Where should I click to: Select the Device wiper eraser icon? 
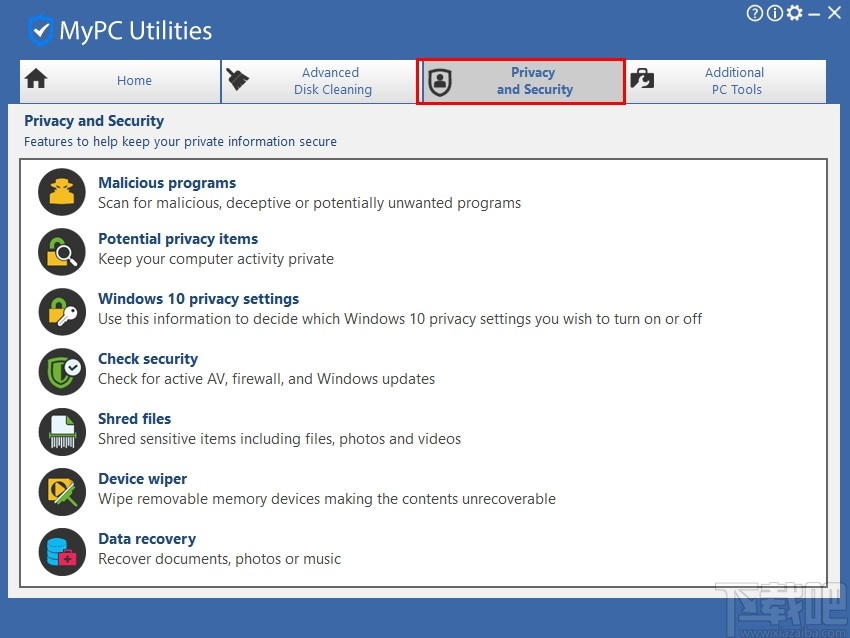click(61, 491)
